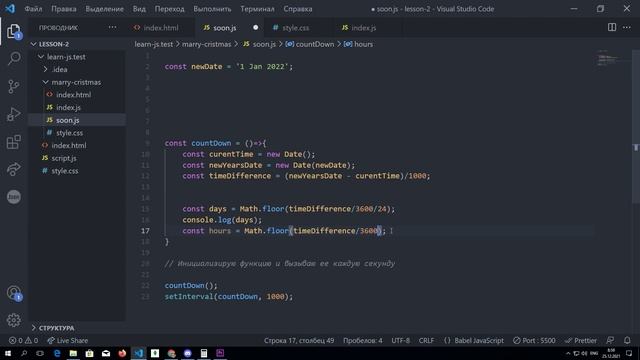
Task: Click the VS Code logo icon
Action: tap(10, 9)
